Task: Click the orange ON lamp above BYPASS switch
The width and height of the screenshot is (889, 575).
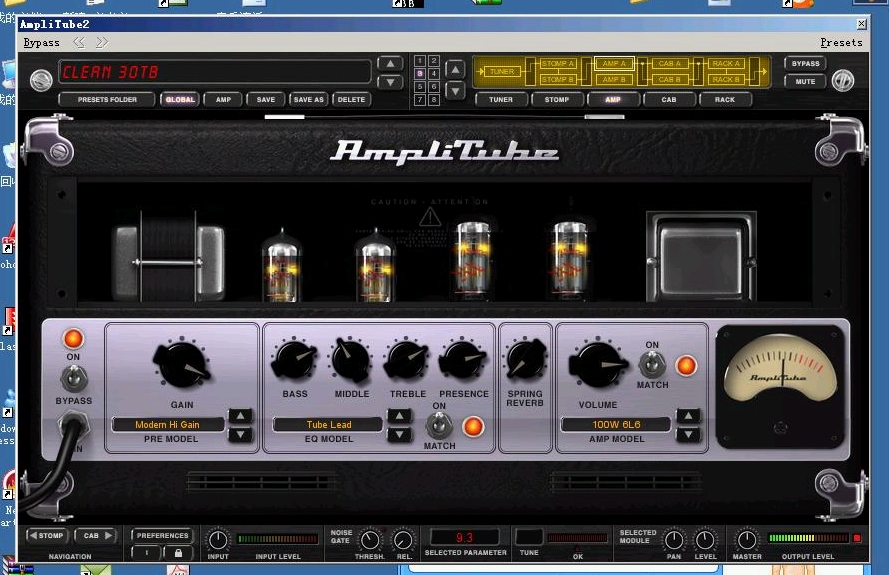Action: (x=73, y=339)
